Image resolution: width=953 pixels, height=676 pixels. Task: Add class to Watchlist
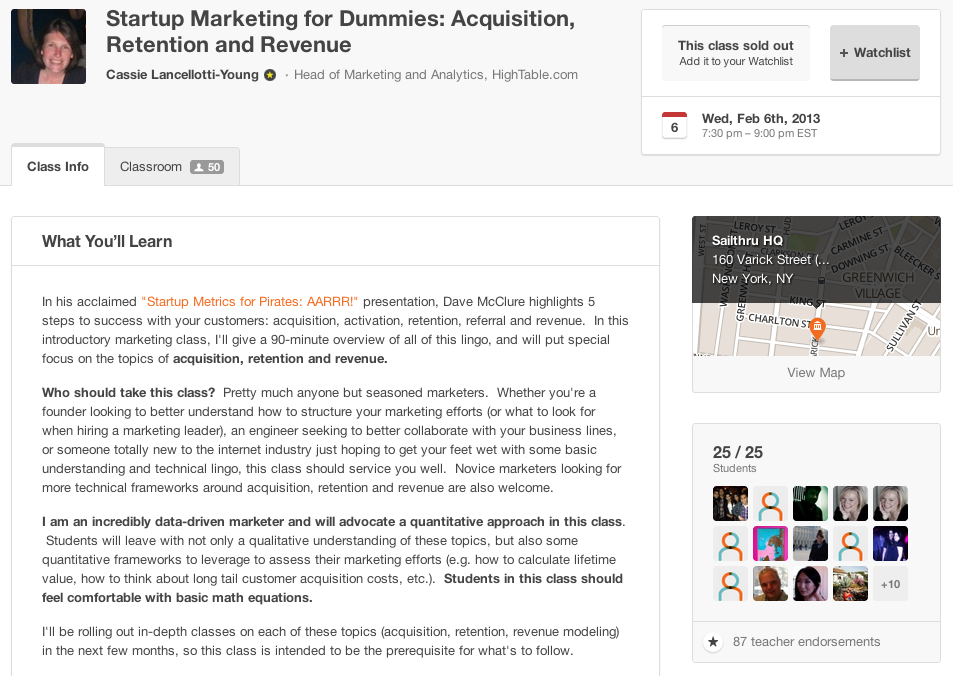[875, 53]
